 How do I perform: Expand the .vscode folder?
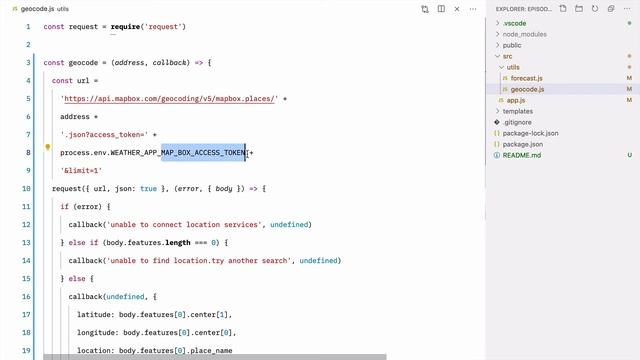(498, 23)
